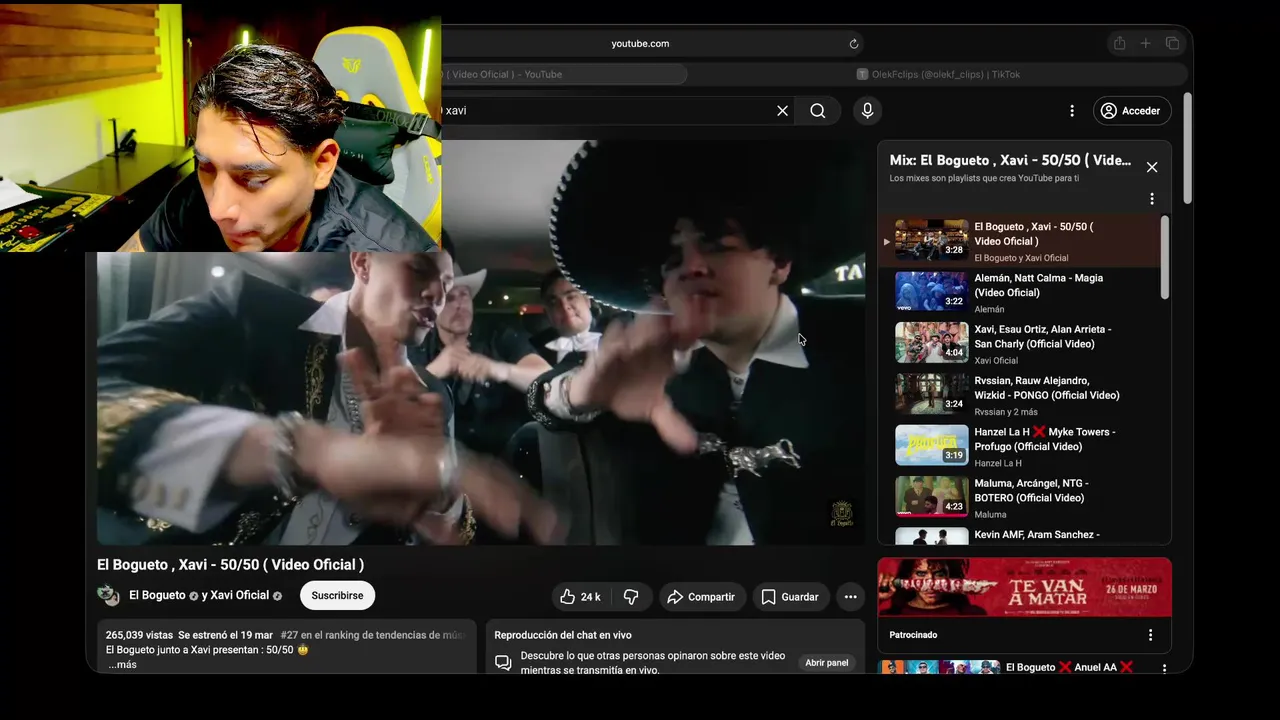1280x720 pixels.
Task: Click the YouTube search magnifier button
Action: tap(818, 111)
